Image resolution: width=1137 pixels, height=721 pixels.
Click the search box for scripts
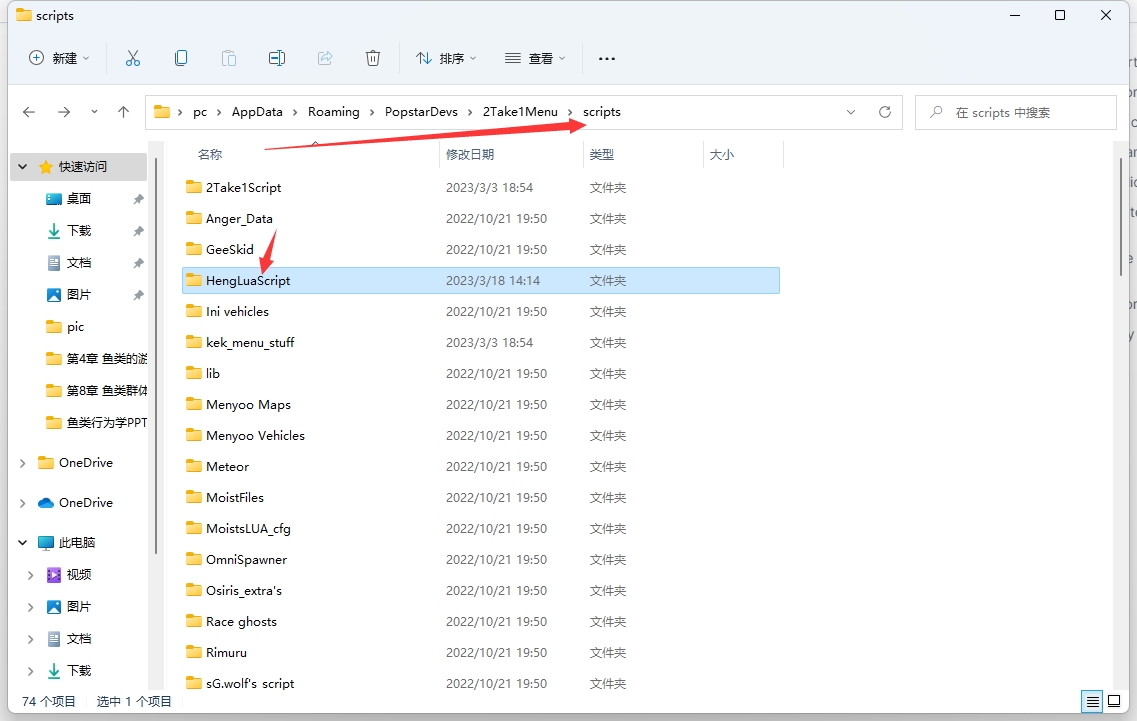1015,112
